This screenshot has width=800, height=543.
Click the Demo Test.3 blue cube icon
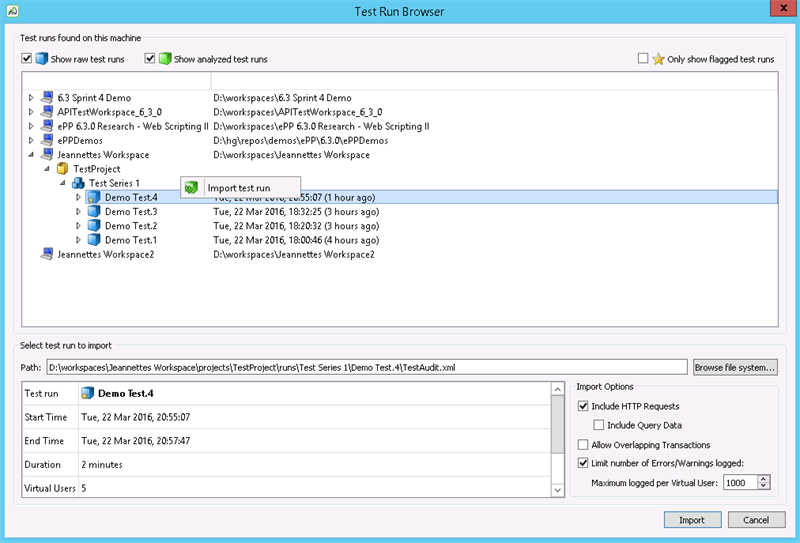tap(94, 212)
